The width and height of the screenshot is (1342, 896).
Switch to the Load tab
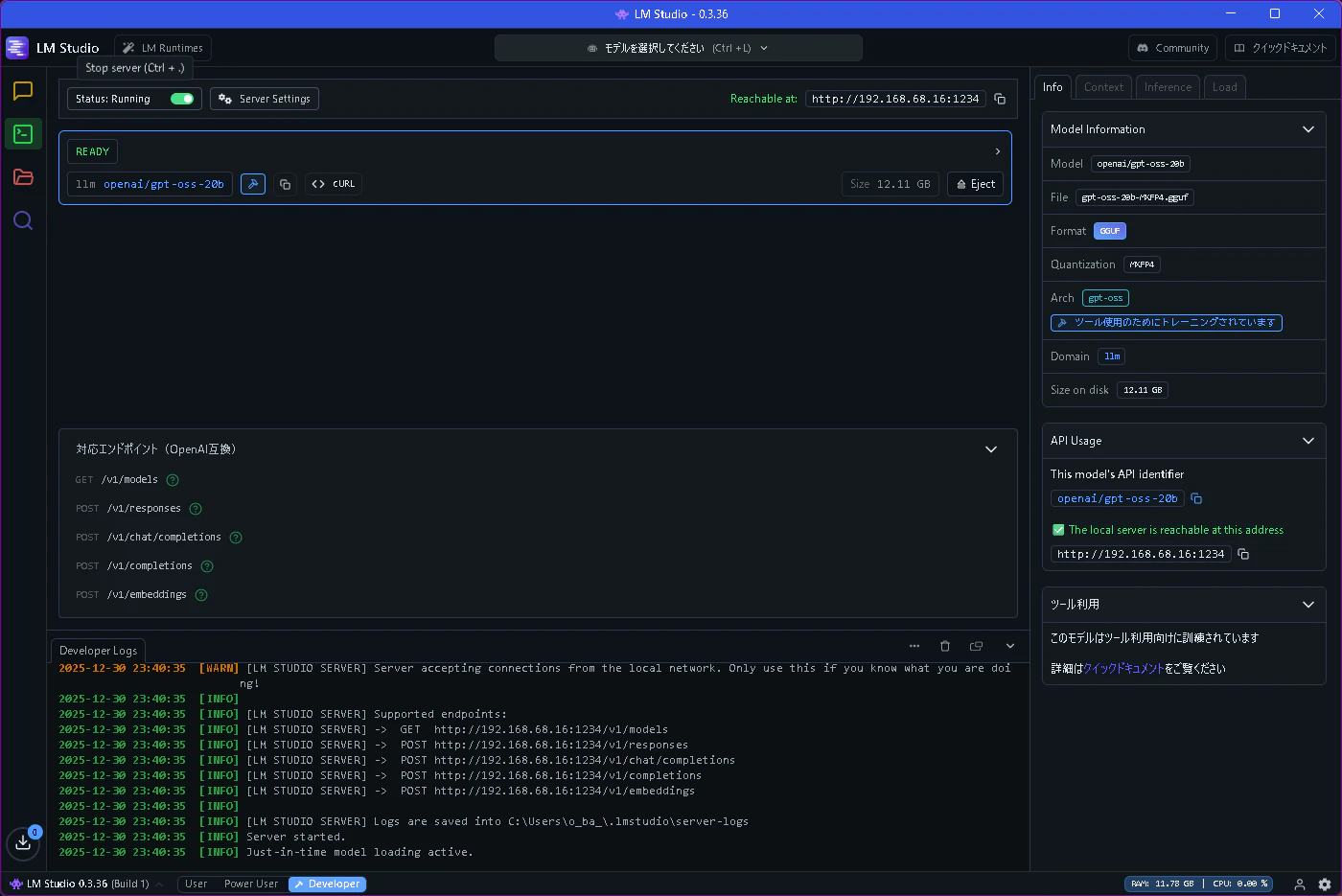click(x=1224, y=87)
